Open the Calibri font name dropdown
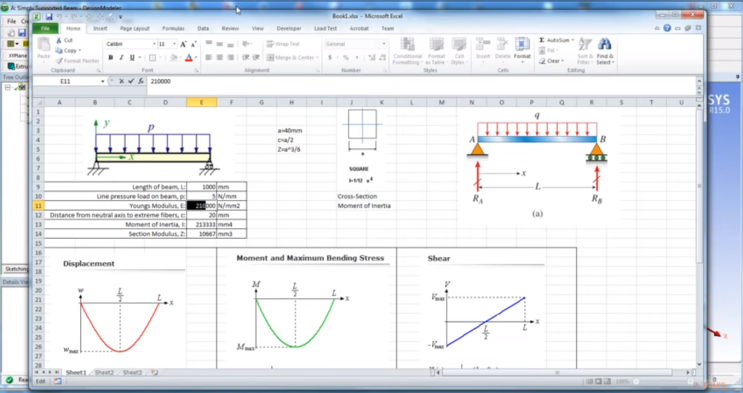The height and width of the screenshot is (393, 743). tap(154, 44)
